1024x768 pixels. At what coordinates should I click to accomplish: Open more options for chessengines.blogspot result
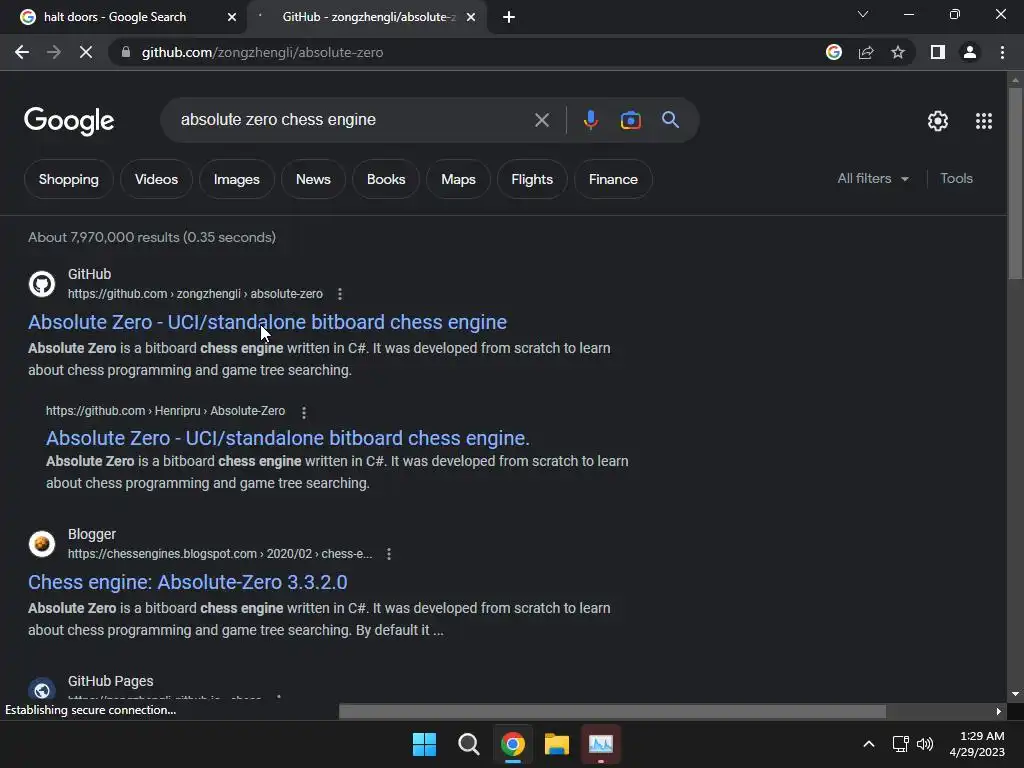[389, 554]
